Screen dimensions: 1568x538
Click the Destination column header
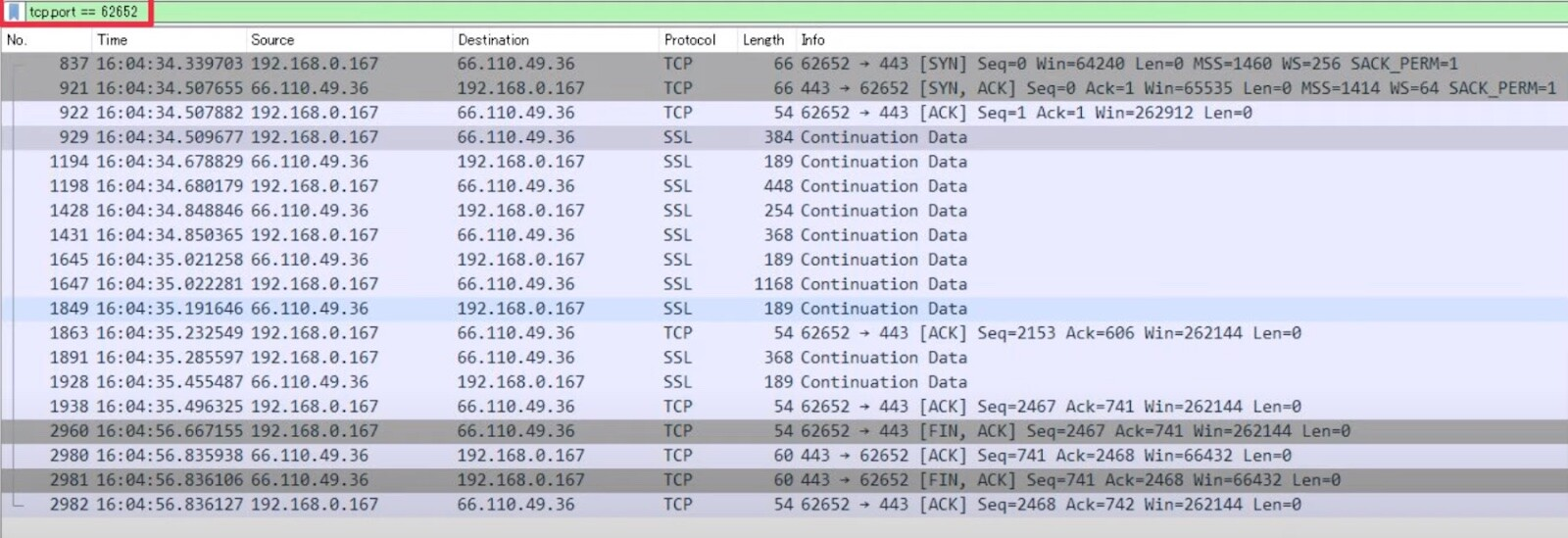tap(493, 40)
